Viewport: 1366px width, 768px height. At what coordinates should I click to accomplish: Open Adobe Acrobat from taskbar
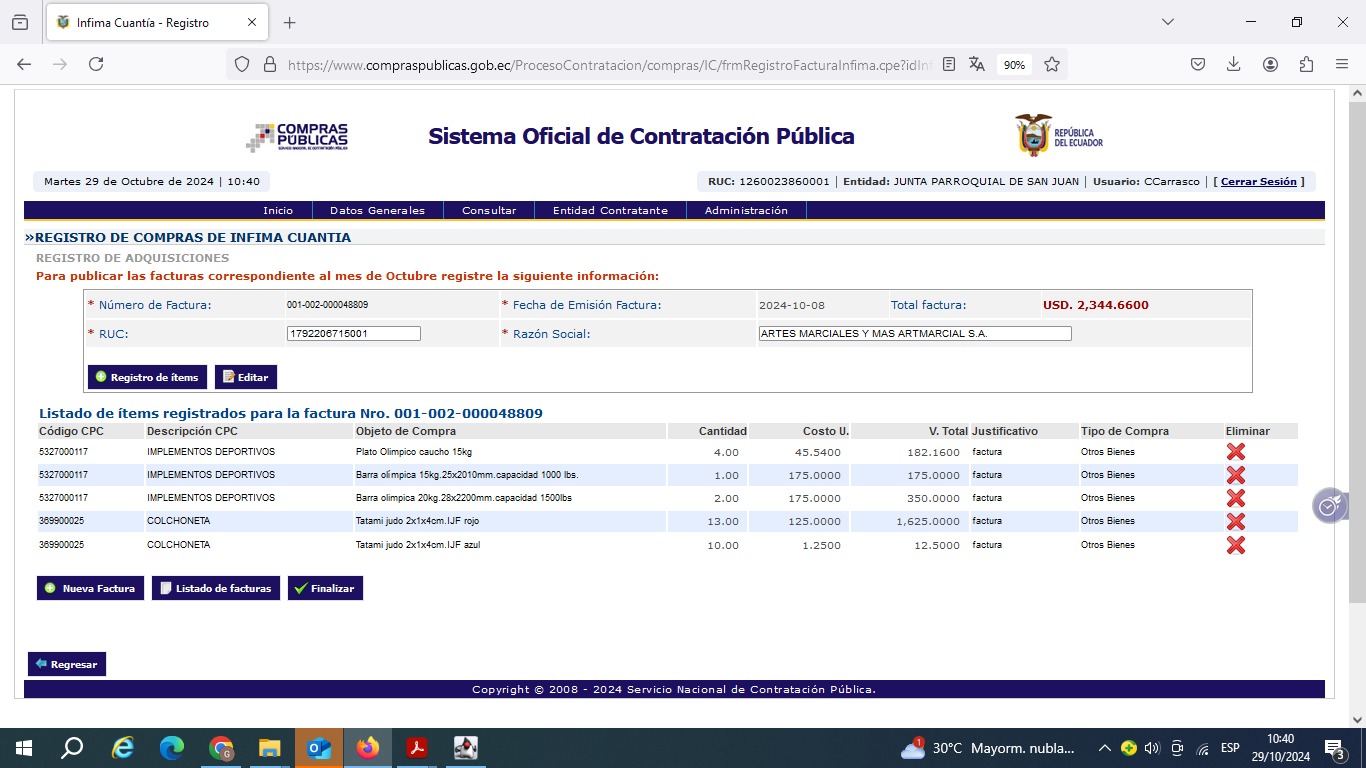tap(417, 748)
